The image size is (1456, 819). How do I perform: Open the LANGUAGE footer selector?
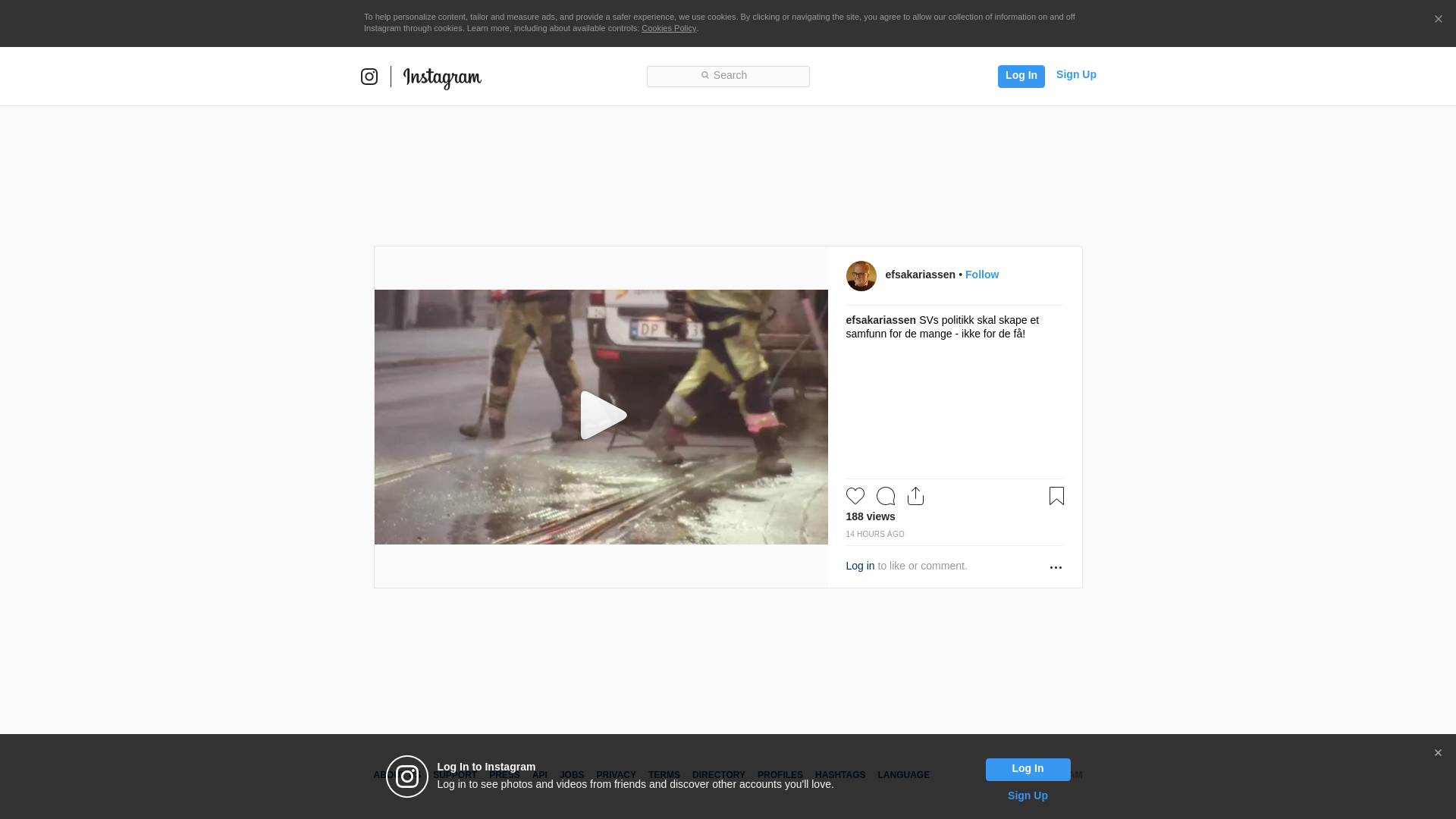point(903,775)
